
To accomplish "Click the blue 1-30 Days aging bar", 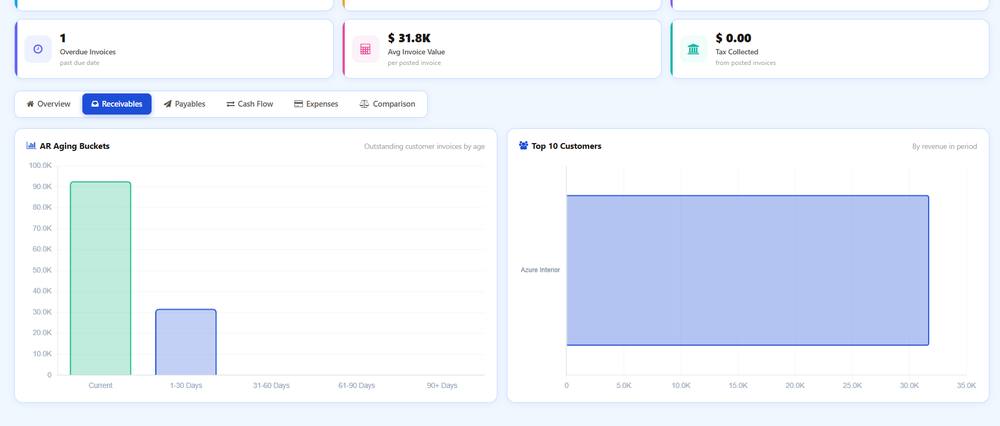I will click(x=186, y=342).
